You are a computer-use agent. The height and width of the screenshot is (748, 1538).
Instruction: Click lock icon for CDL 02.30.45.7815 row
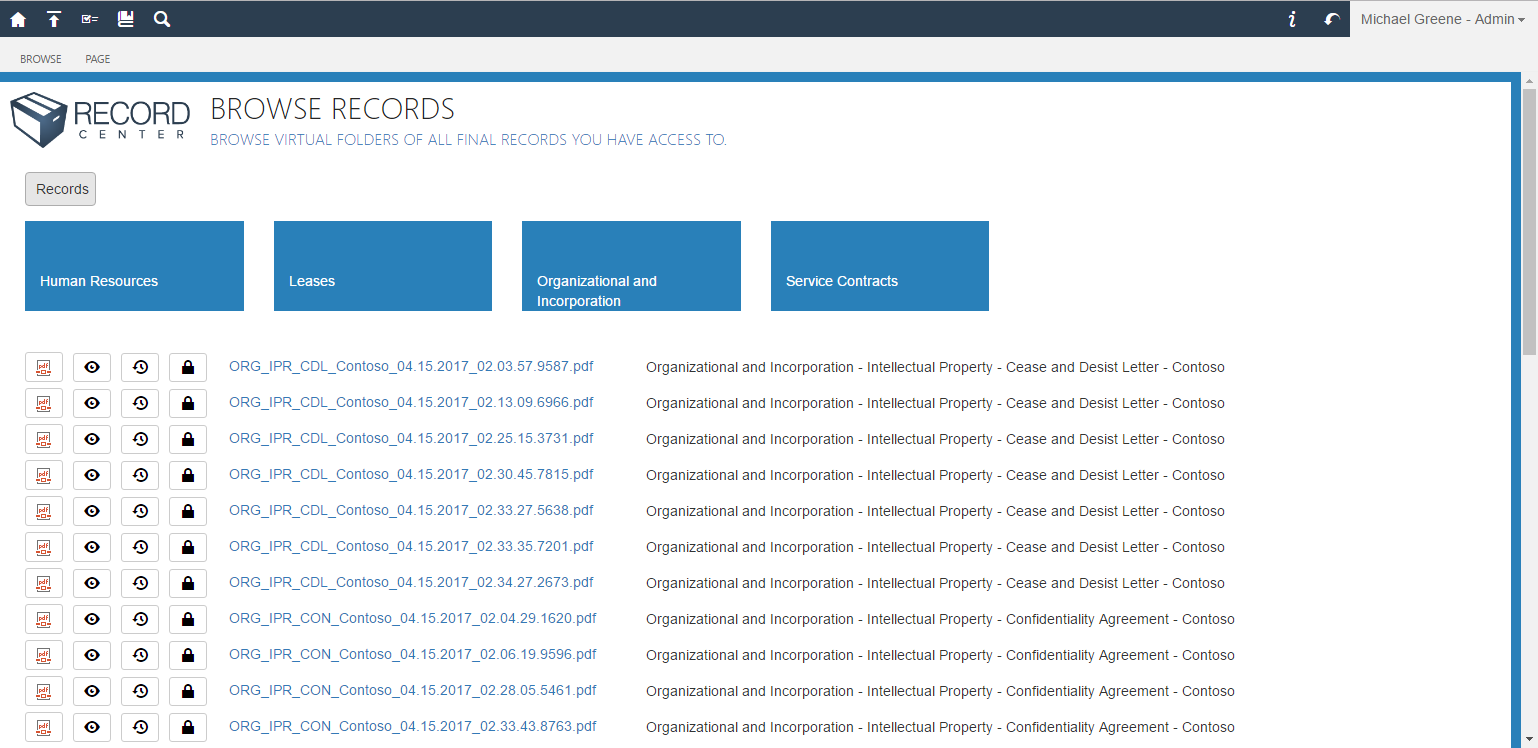point(188,476)
